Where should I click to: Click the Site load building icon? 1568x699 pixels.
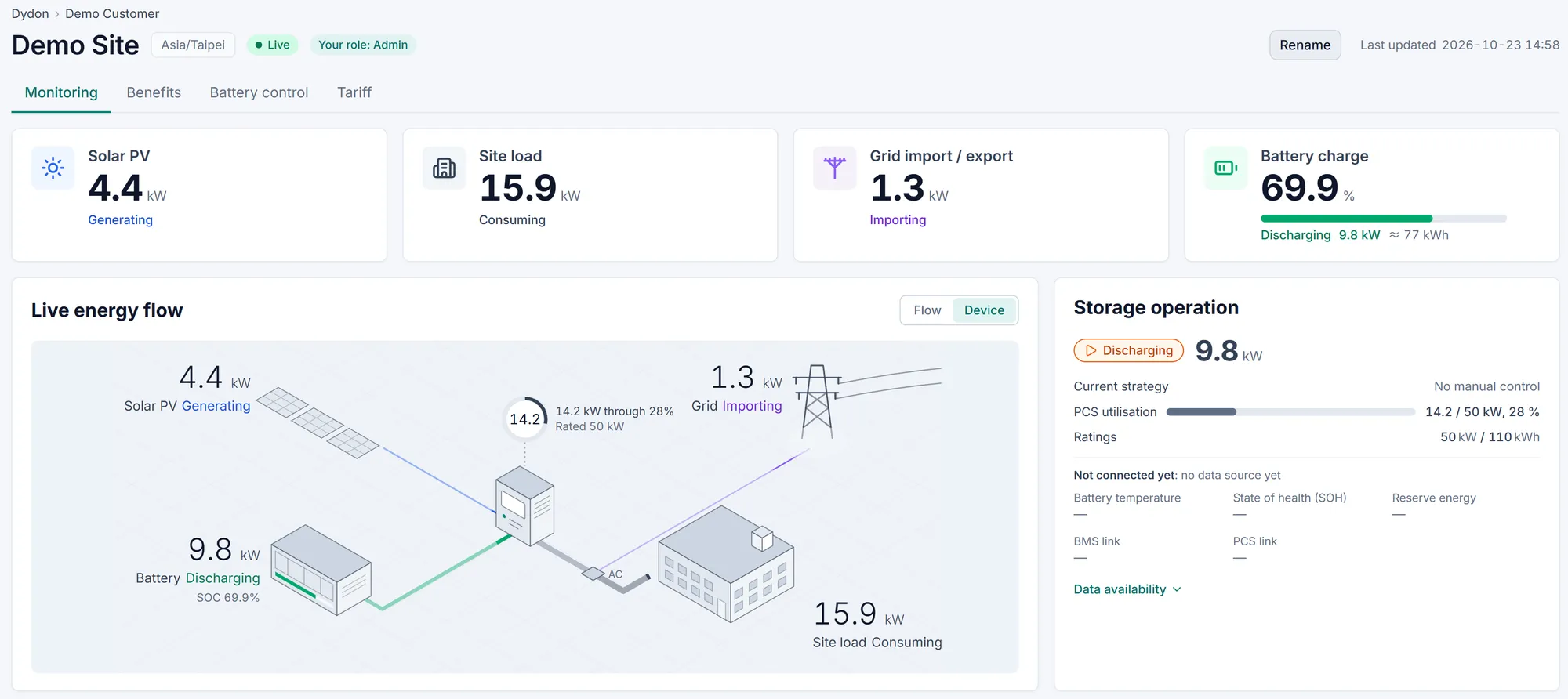[444, 168]
